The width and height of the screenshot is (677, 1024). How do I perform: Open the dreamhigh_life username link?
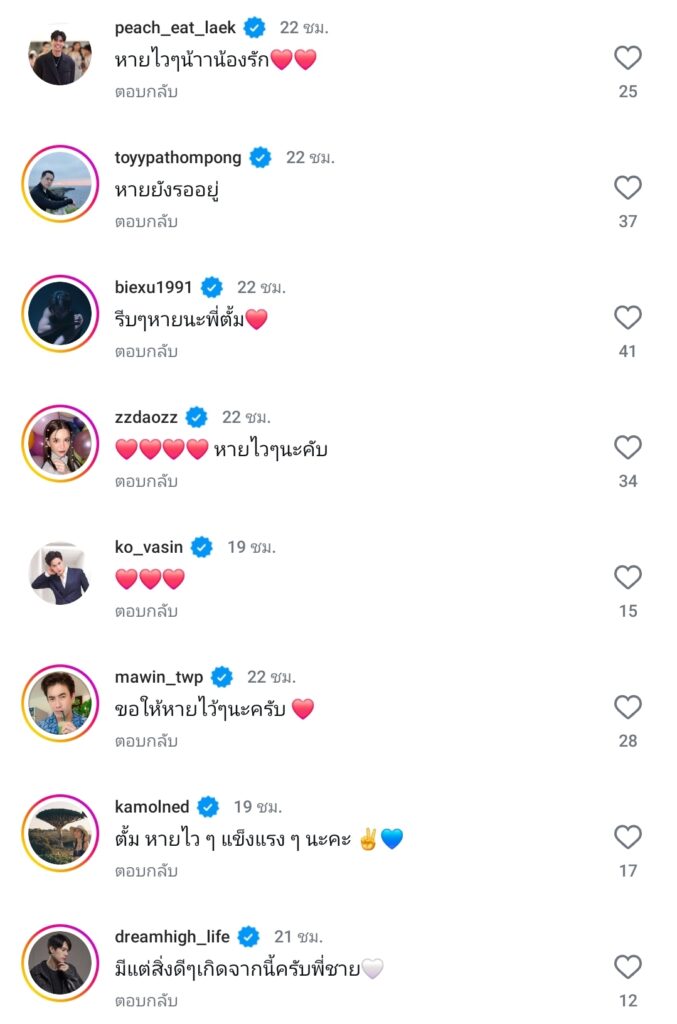click(x=172, y=937)
